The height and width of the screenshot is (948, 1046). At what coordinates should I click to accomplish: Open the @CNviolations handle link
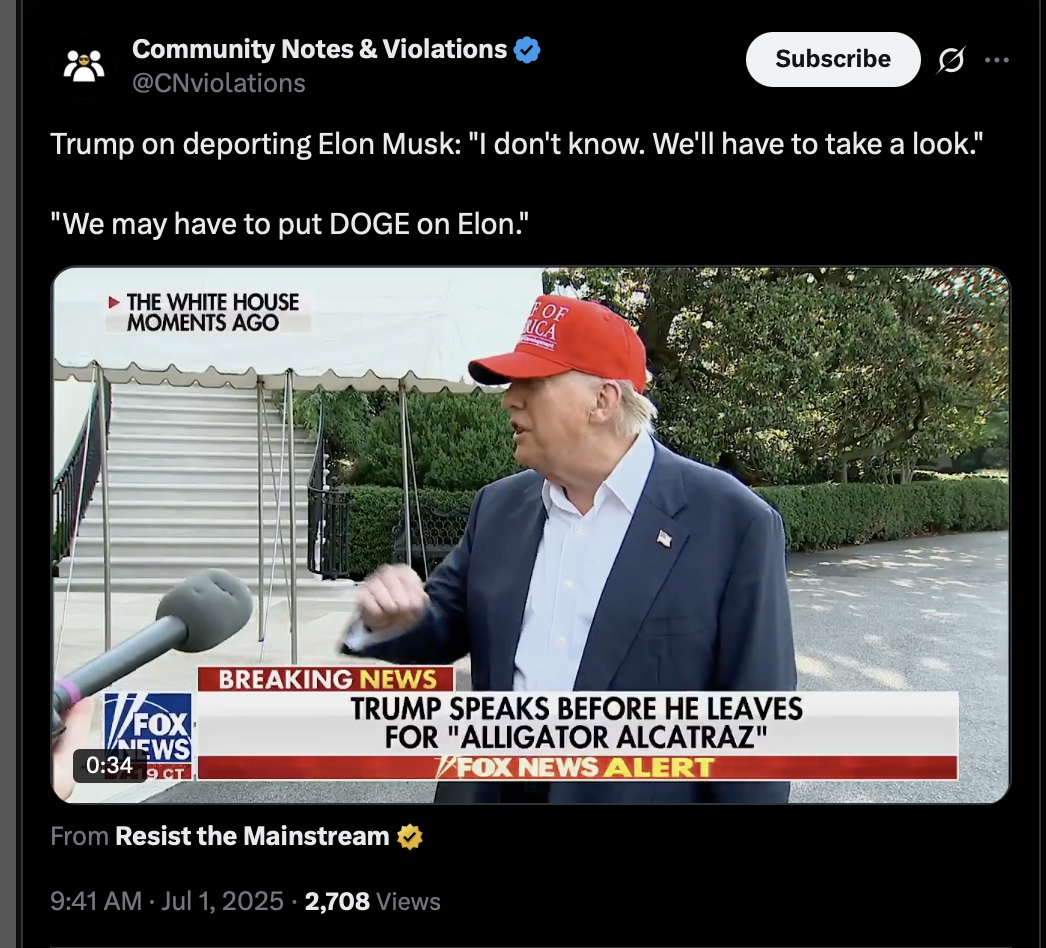coord(219,83)
